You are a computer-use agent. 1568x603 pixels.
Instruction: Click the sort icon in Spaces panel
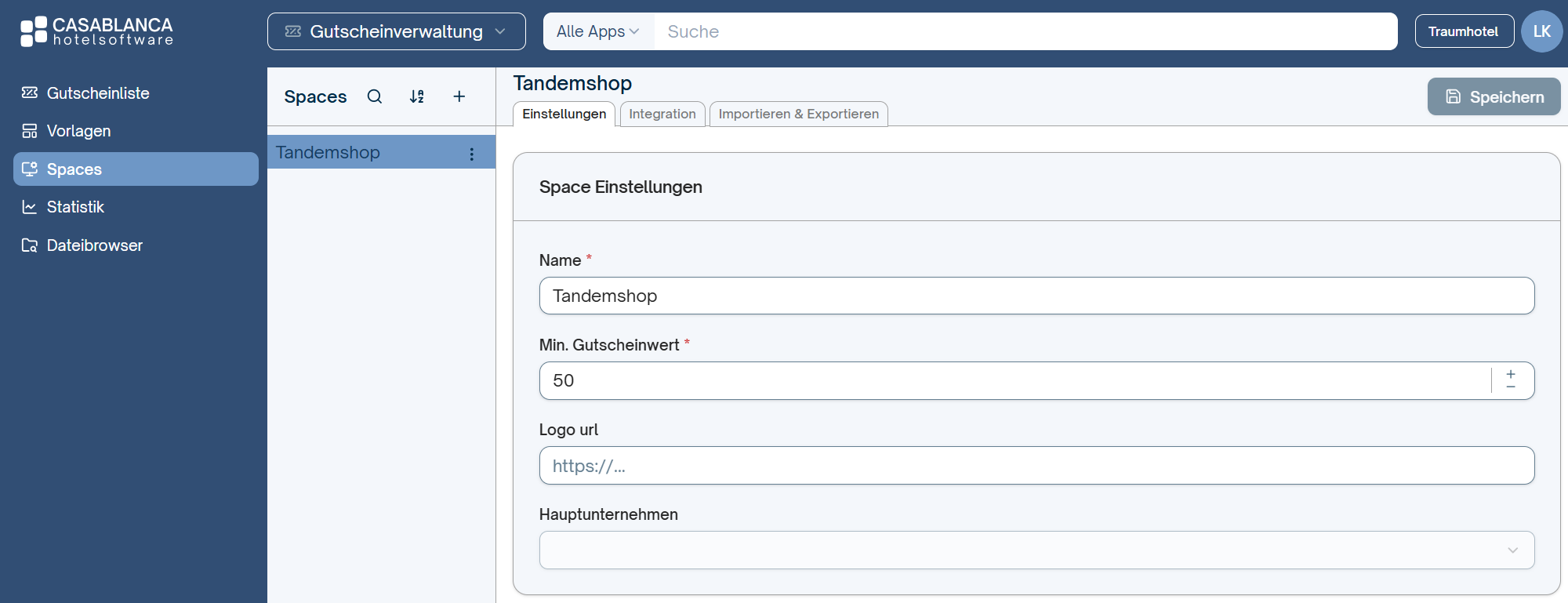(417, 96)
